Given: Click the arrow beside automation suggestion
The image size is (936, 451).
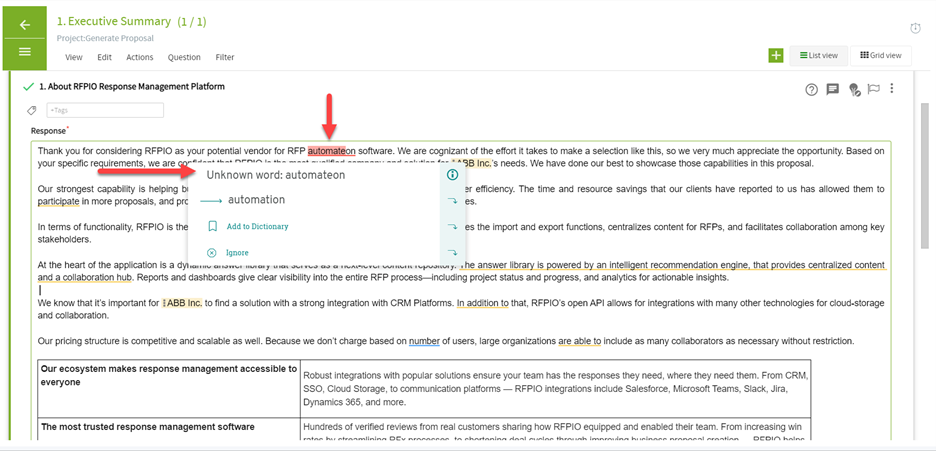Looking at the screenshot, I should [452, 201].
